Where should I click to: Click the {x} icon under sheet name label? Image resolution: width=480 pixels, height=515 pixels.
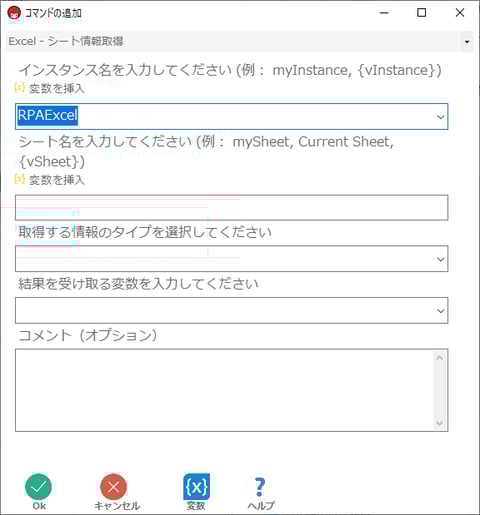pyautogui.click(x=19, y=179)
